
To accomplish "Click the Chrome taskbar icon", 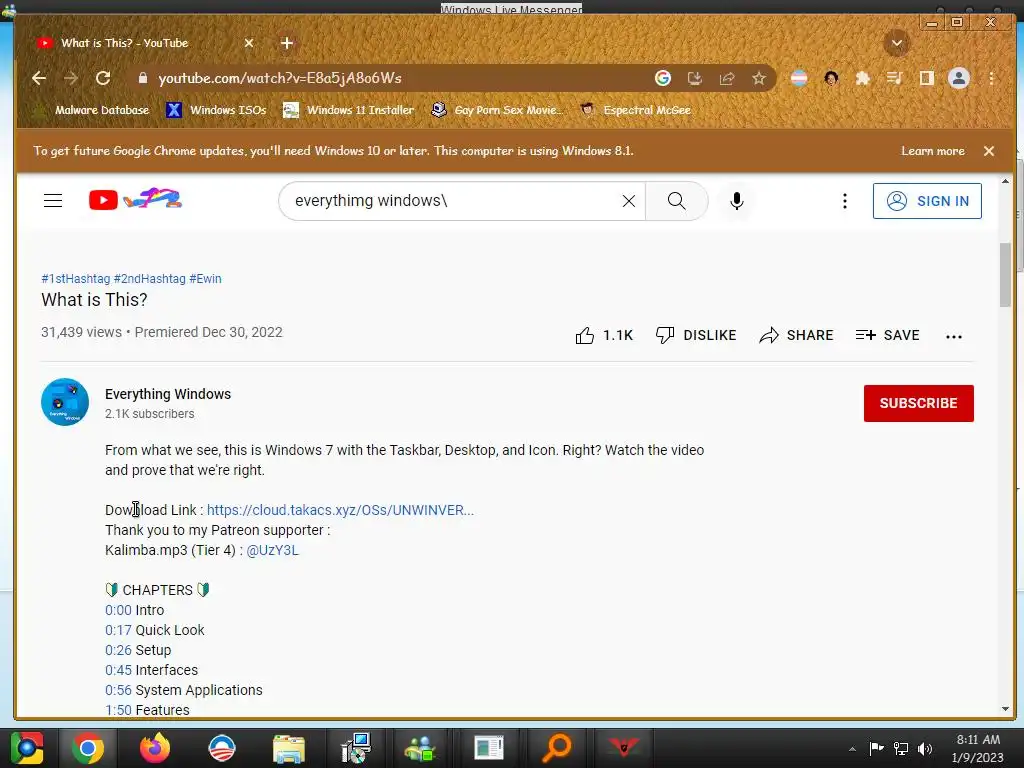I will 88,748.
